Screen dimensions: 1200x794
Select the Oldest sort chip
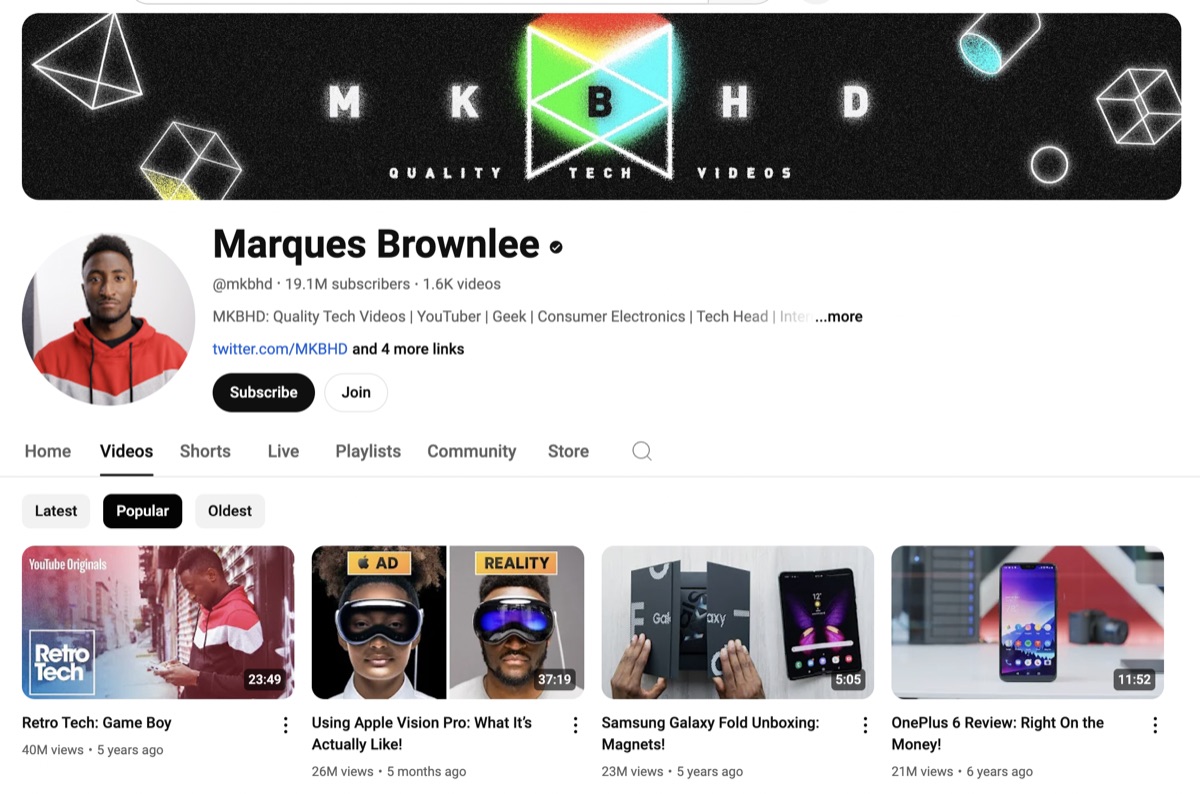pos(230,511)
